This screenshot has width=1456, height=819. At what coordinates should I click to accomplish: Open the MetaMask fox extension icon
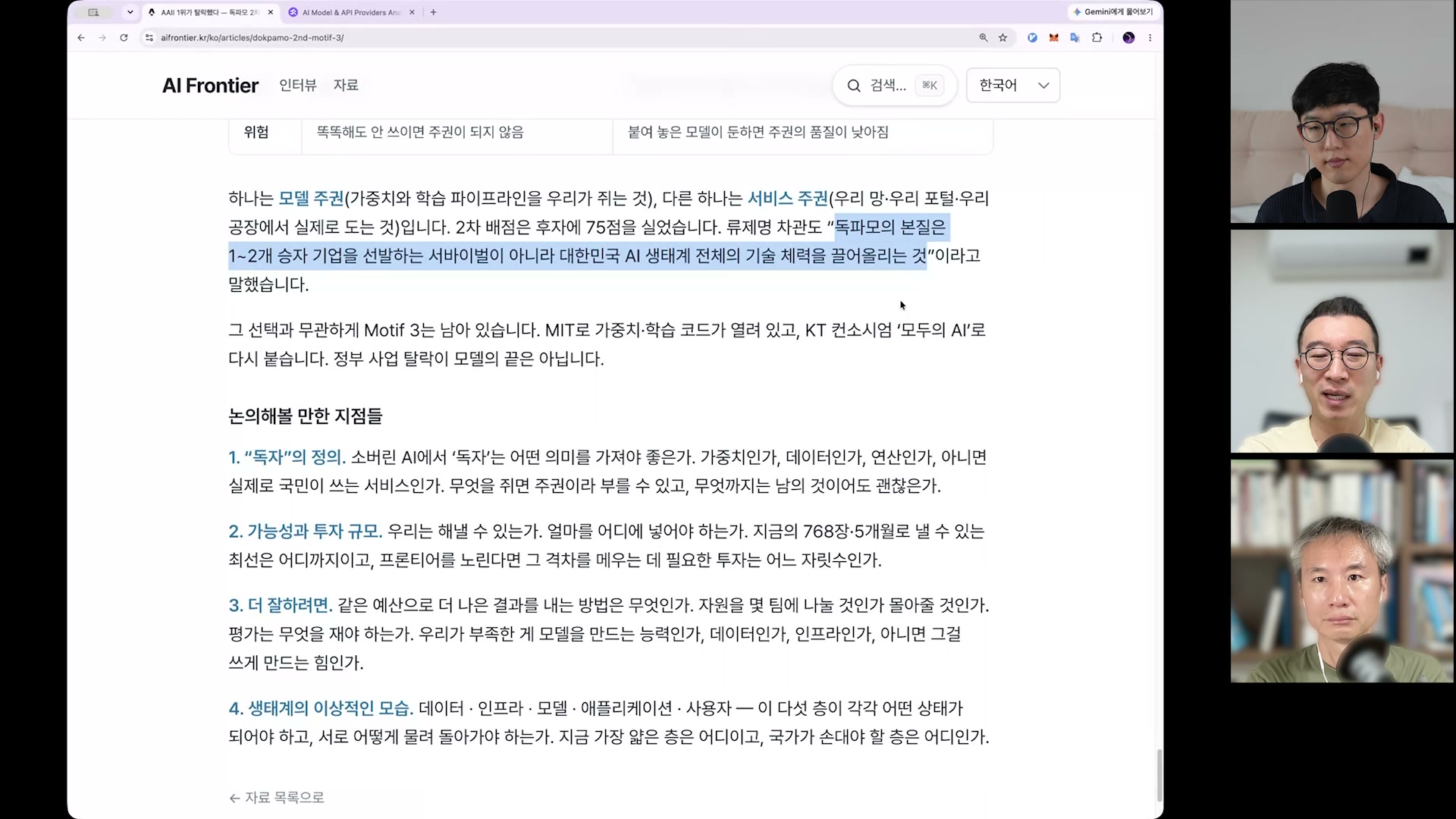(x=1053, y=37)
